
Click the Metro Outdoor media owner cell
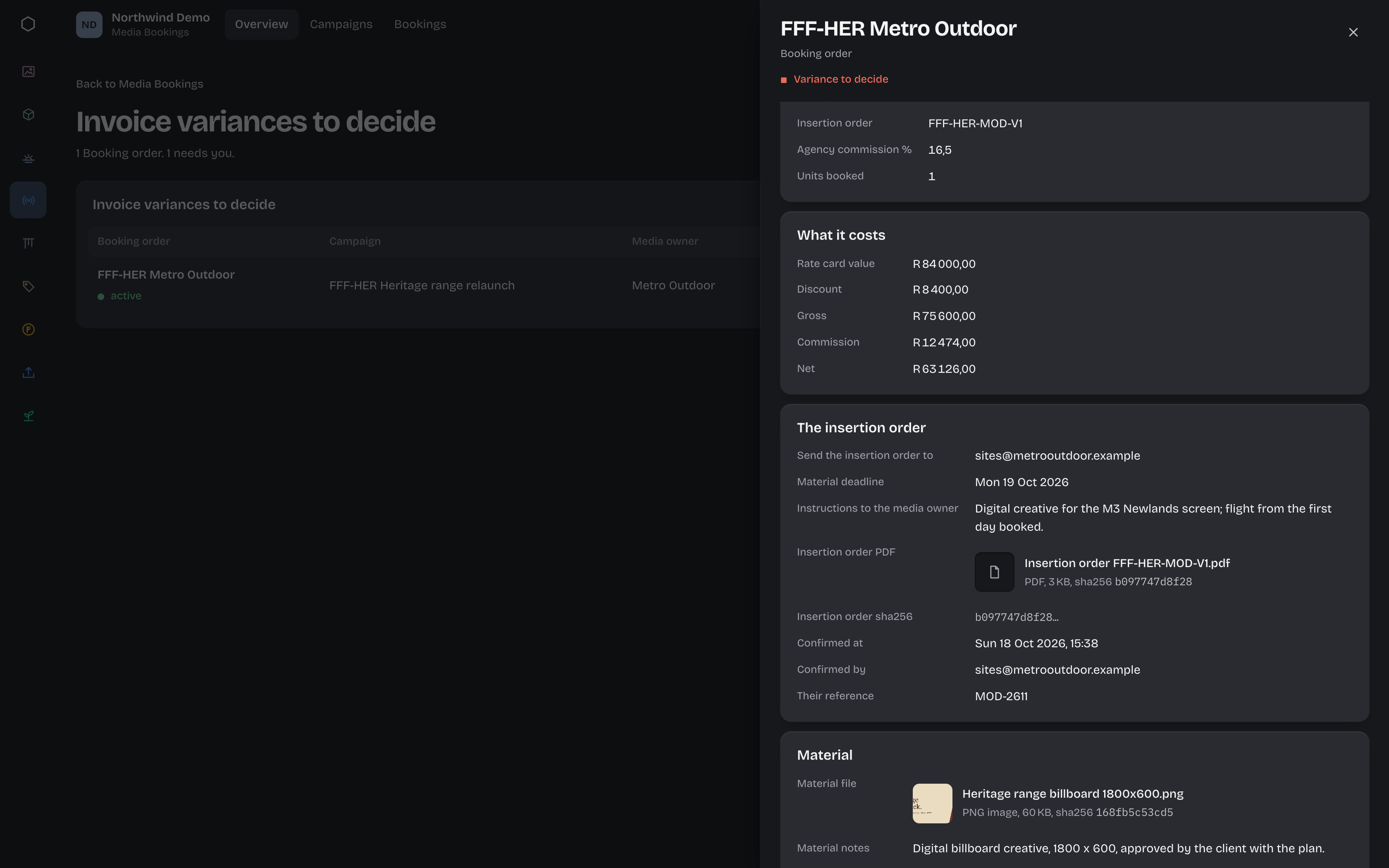pyautogui.click(x=673, y=285)
